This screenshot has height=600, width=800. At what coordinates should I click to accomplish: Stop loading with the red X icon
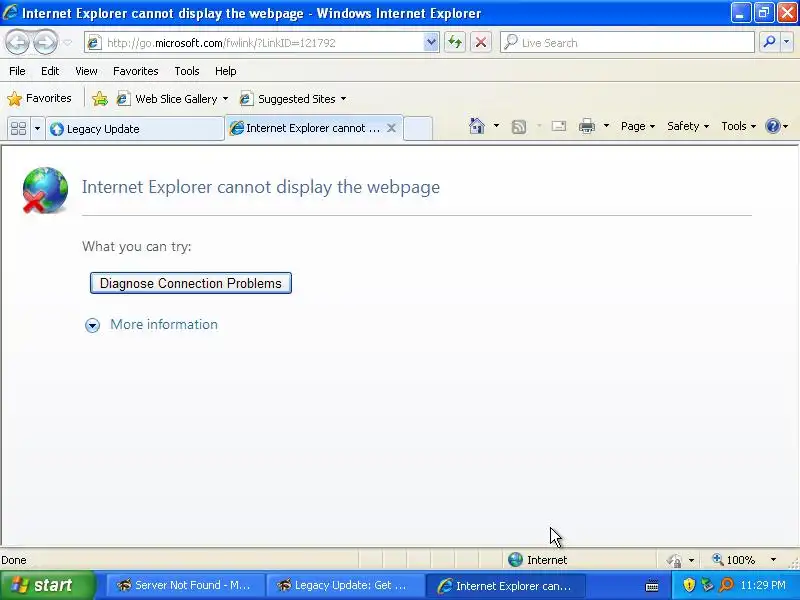click(481, 42)
